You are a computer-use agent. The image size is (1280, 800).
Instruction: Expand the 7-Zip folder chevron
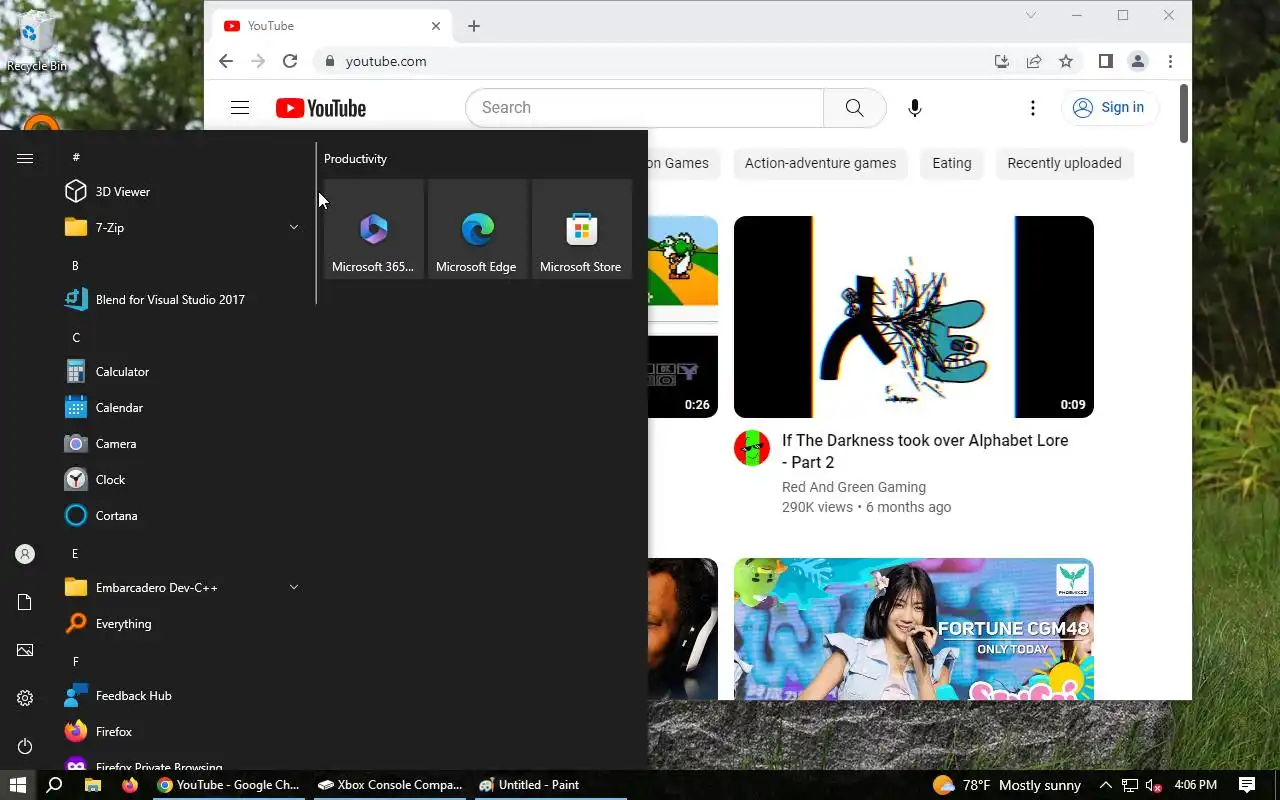pos(294,227)
